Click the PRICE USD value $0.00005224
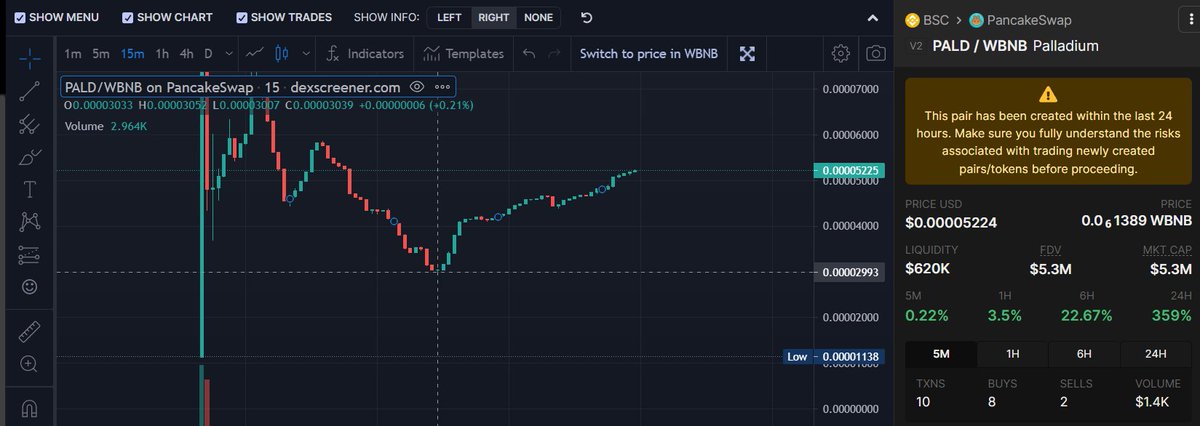The image size is (1200, 426). click(x=951, y=221)
